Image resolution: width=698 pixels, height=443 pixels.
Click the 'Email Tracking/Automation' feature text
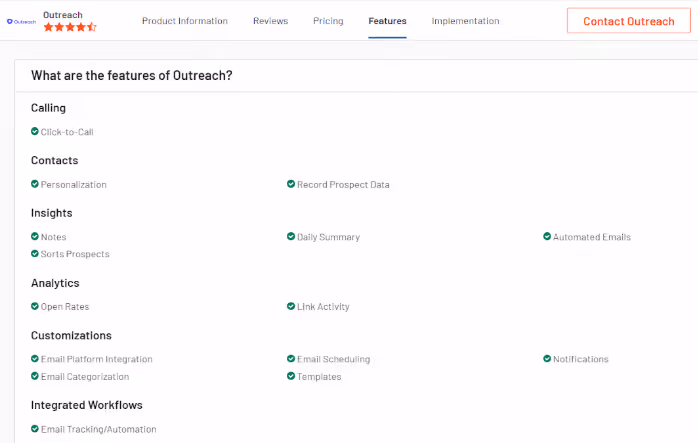click(99, 430)
